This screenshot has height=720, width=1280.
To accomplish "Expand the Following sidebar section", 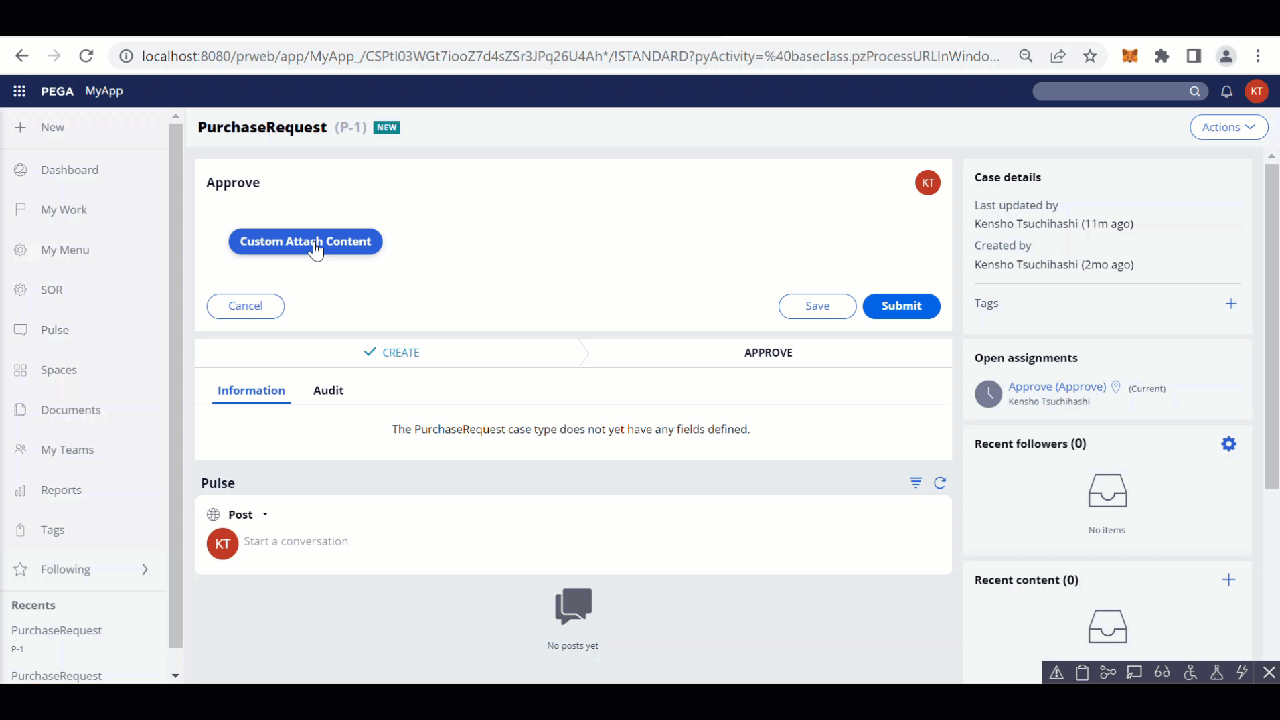I will (145, 569).
